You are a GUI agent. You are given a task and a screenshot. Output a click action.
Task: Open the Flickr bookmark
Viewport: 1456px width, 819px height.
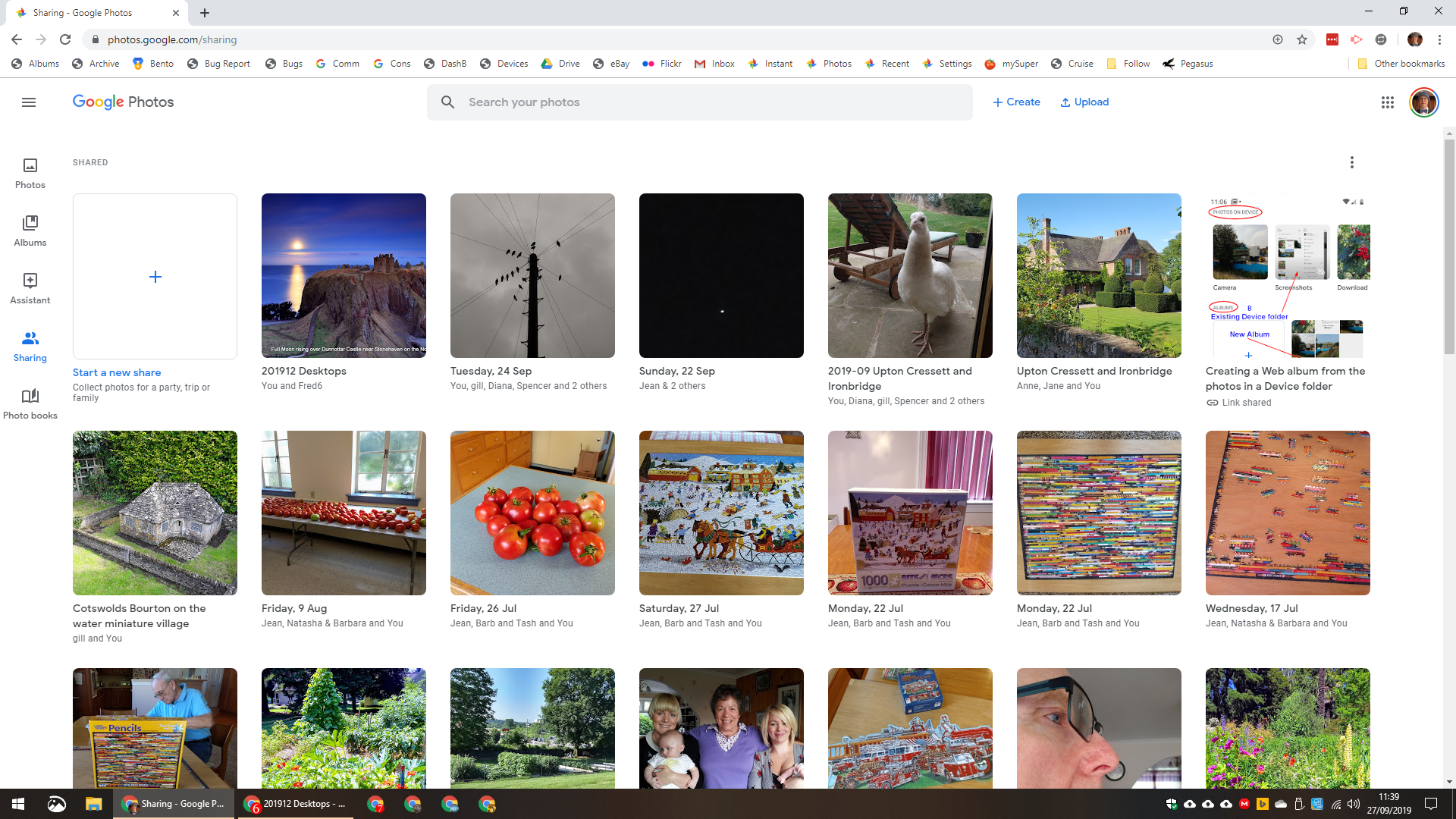662,64
